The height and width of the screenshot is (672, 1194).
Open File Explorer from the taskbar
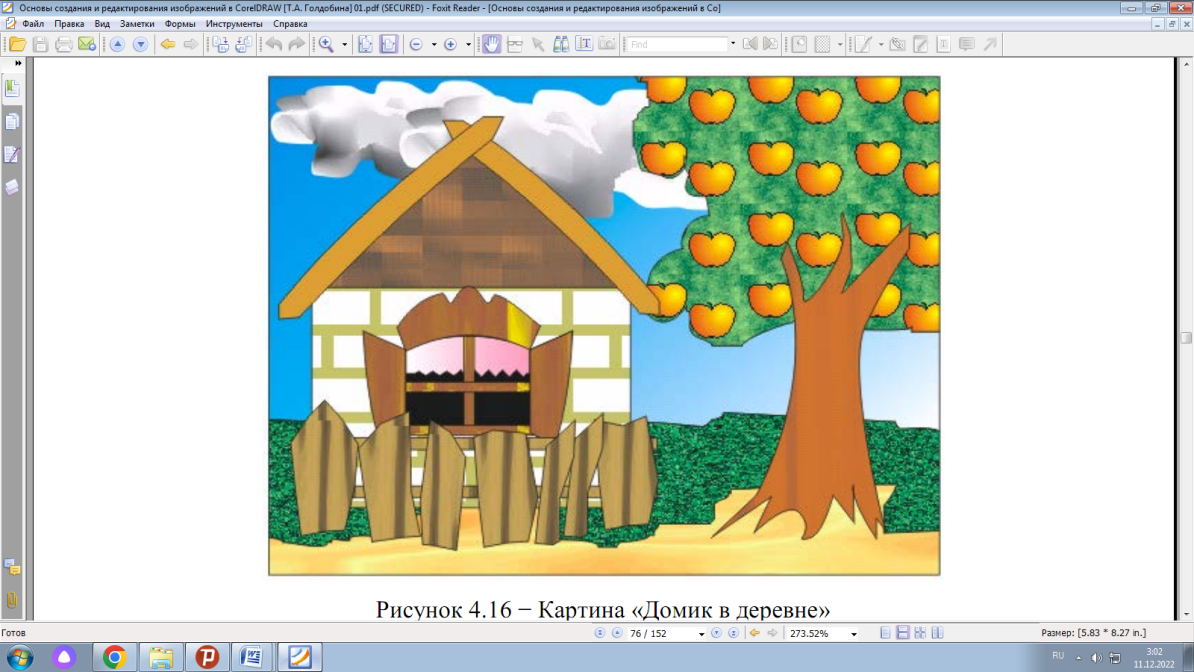(x=161, y=657)
